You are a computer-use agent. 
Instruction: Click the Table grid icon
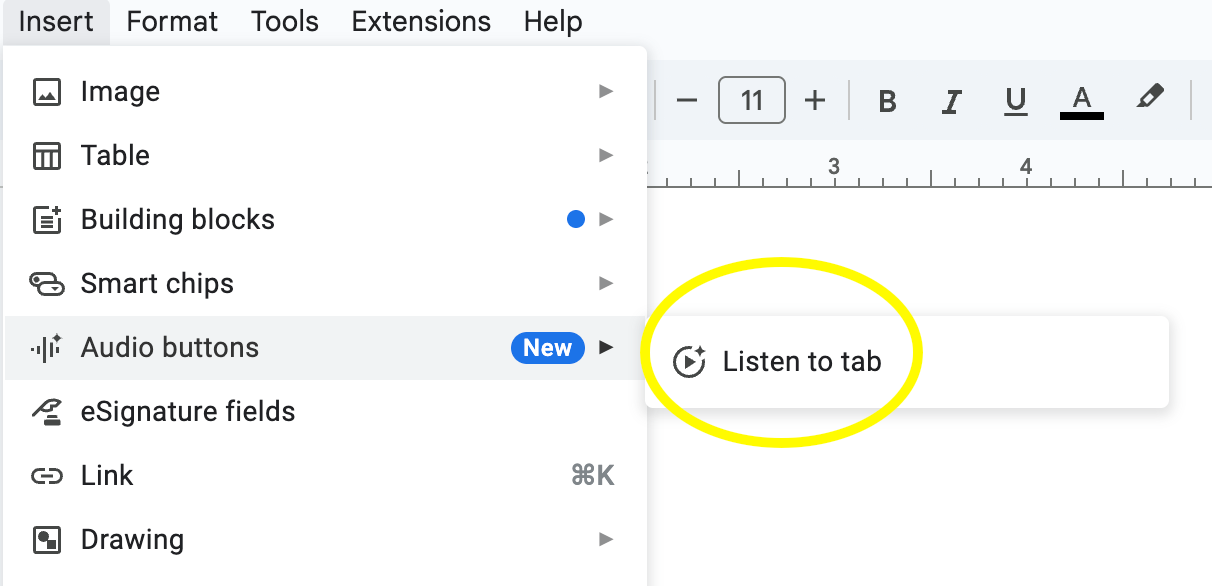tap(47, 156)
